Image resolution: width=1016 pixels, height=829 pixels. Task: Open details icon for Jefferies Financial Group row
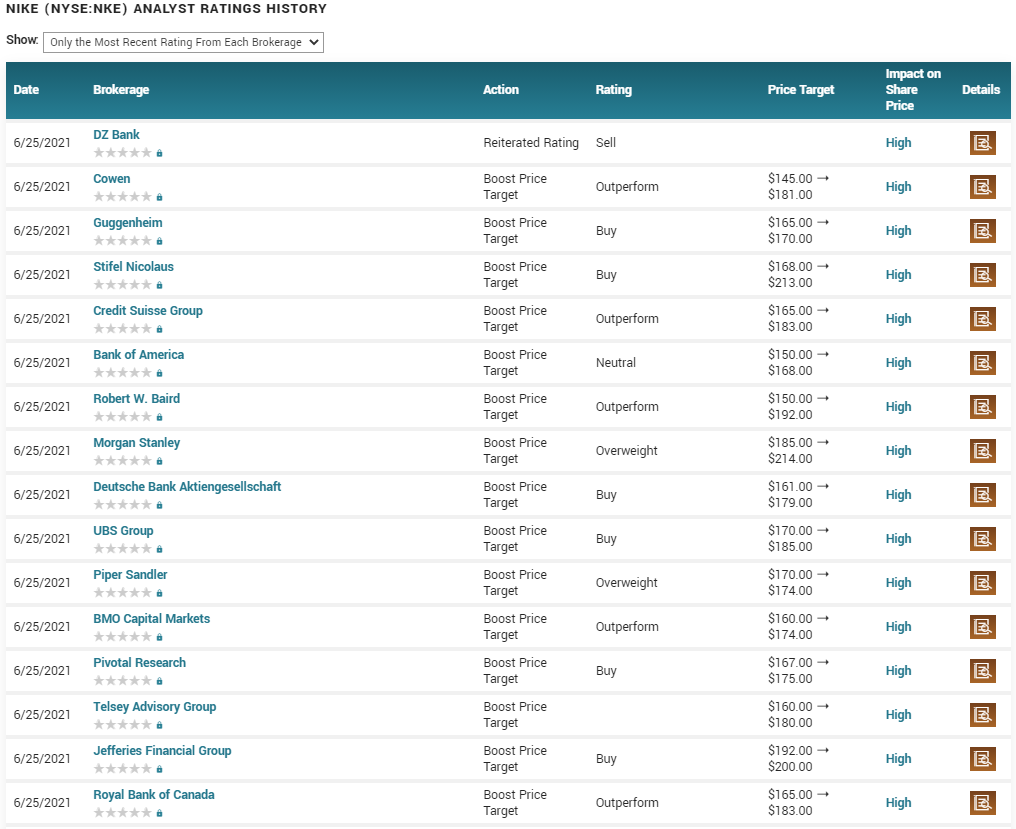[x=982, y=759]
